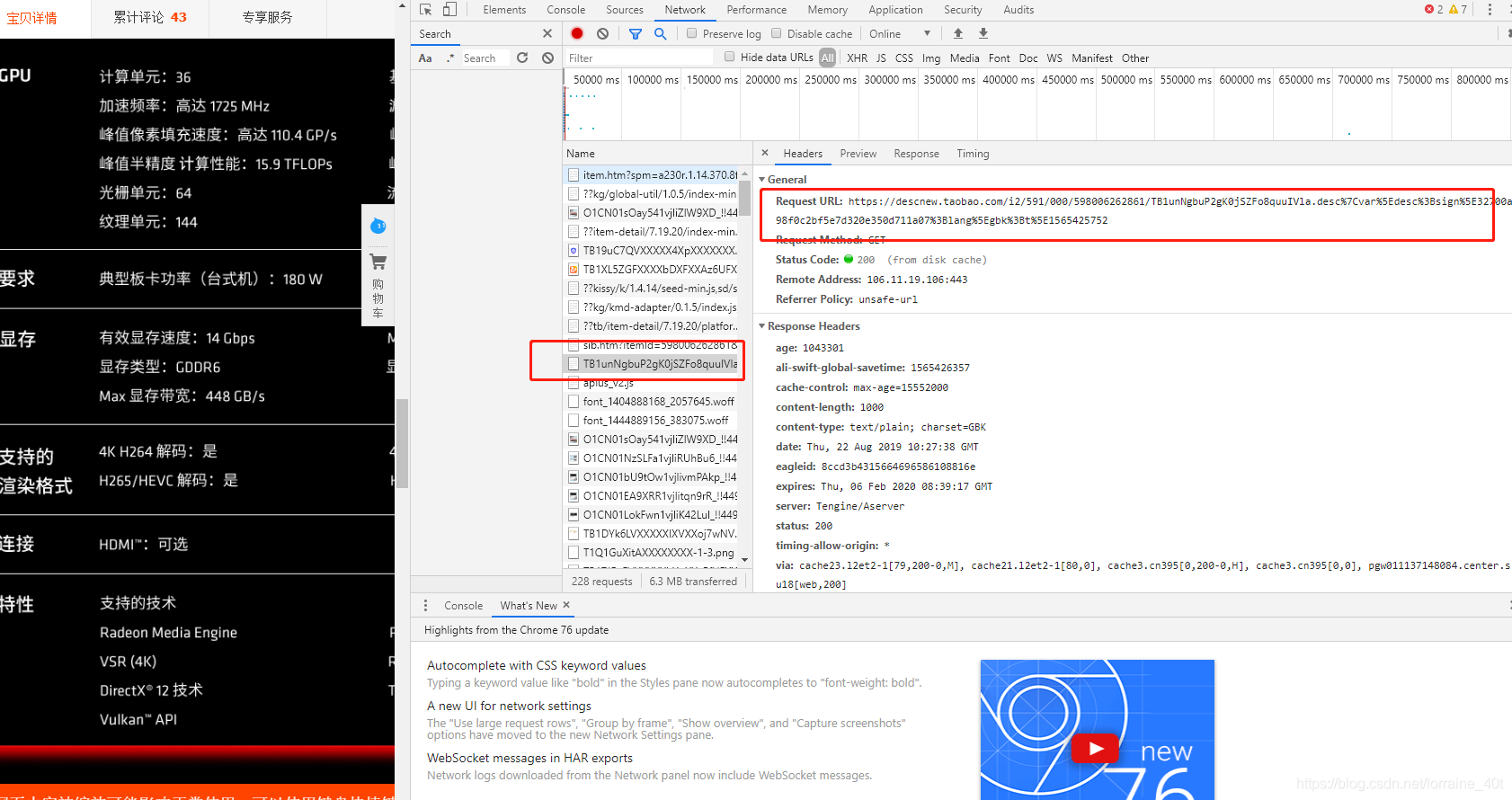Open the Performance panel tab
Screen dimensions: 1512x800
[756, 9]
